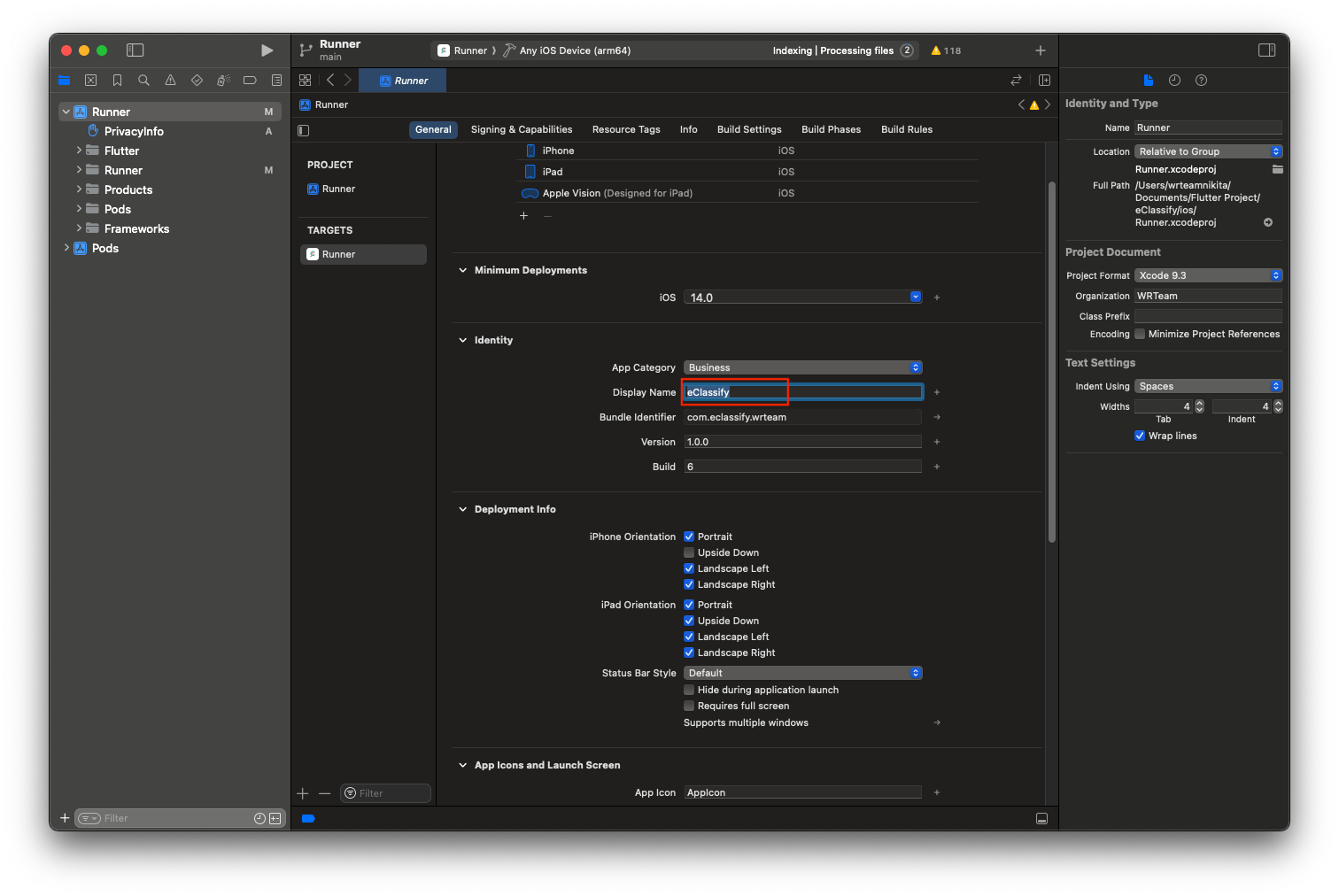Increase the Tab width stepper
The height and width of the screenshot is (896, 1339).
[1199, 403]
